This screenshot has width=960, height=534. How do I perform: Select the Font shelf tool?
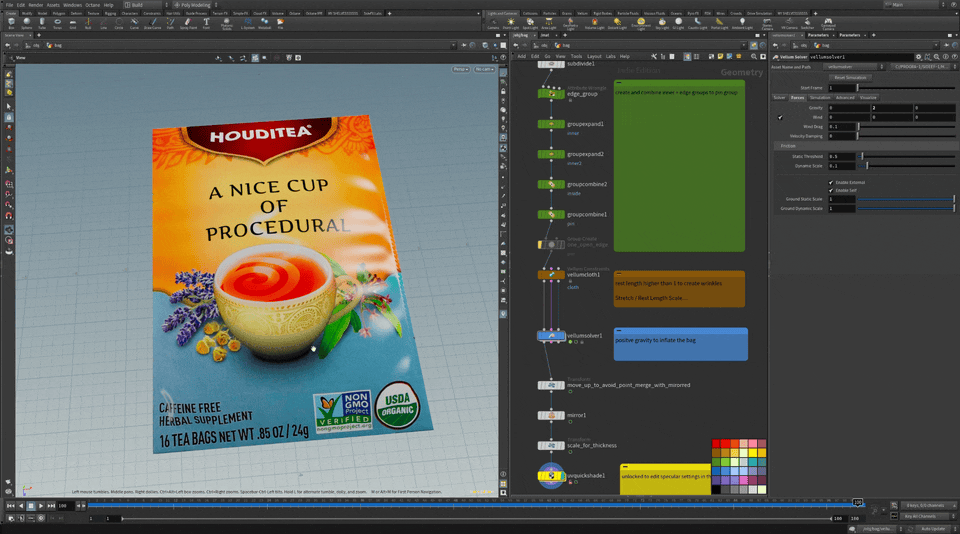(206, 23)
